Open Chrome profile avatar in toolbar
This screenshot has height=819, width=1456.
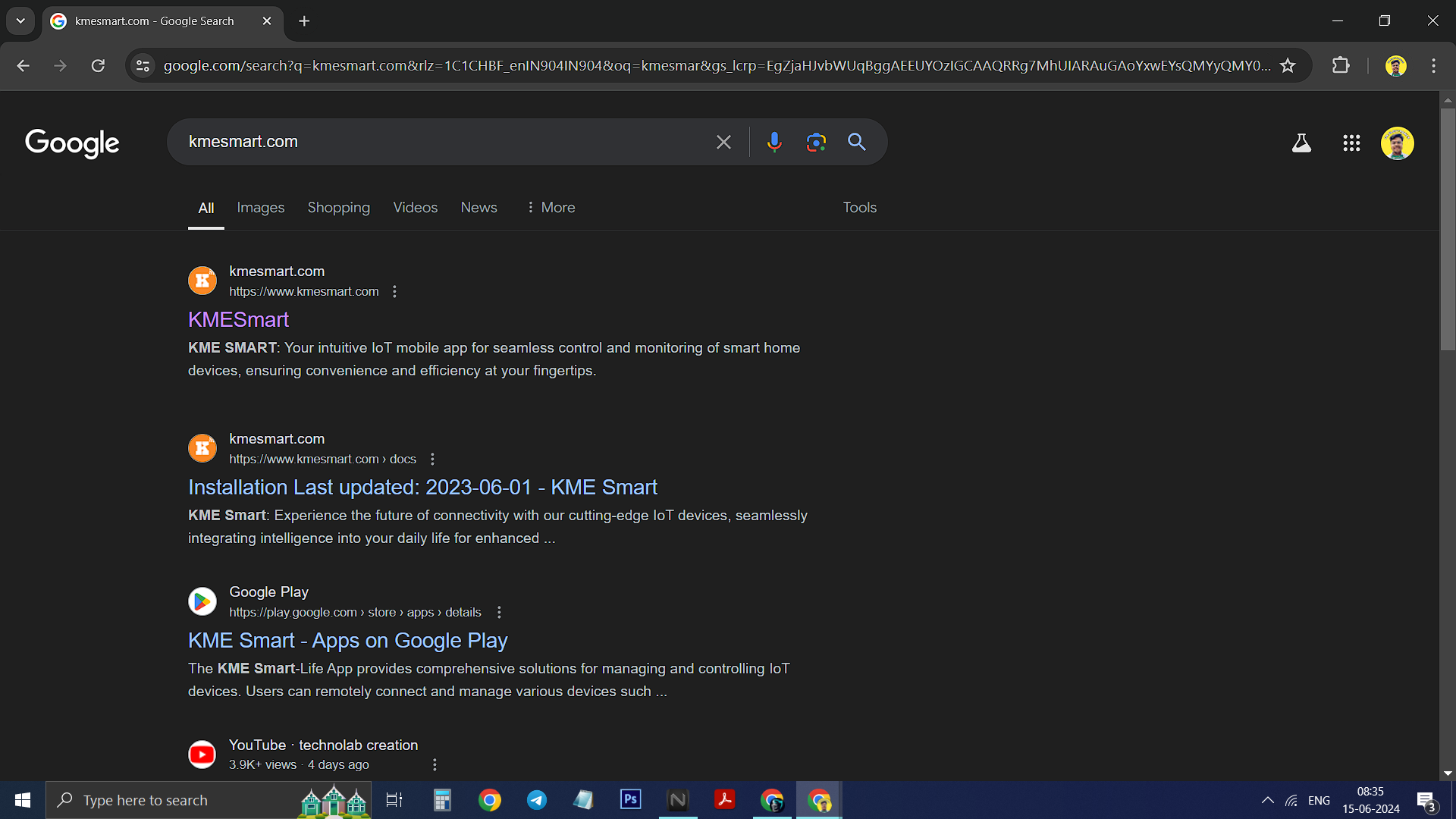tap(1396, 66)
